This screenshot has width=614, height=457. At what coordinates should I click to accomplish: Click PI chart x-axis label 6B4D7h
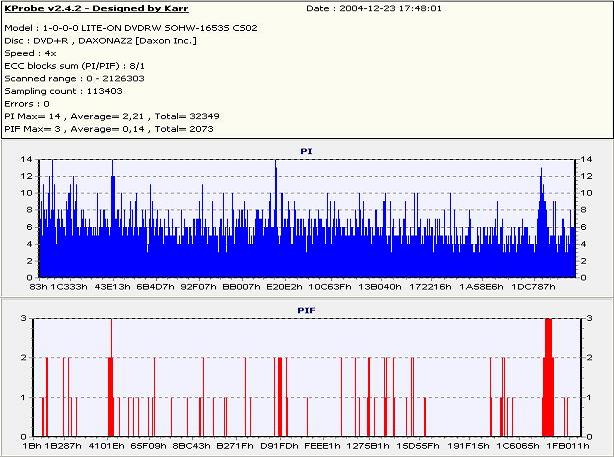point(155,287)
